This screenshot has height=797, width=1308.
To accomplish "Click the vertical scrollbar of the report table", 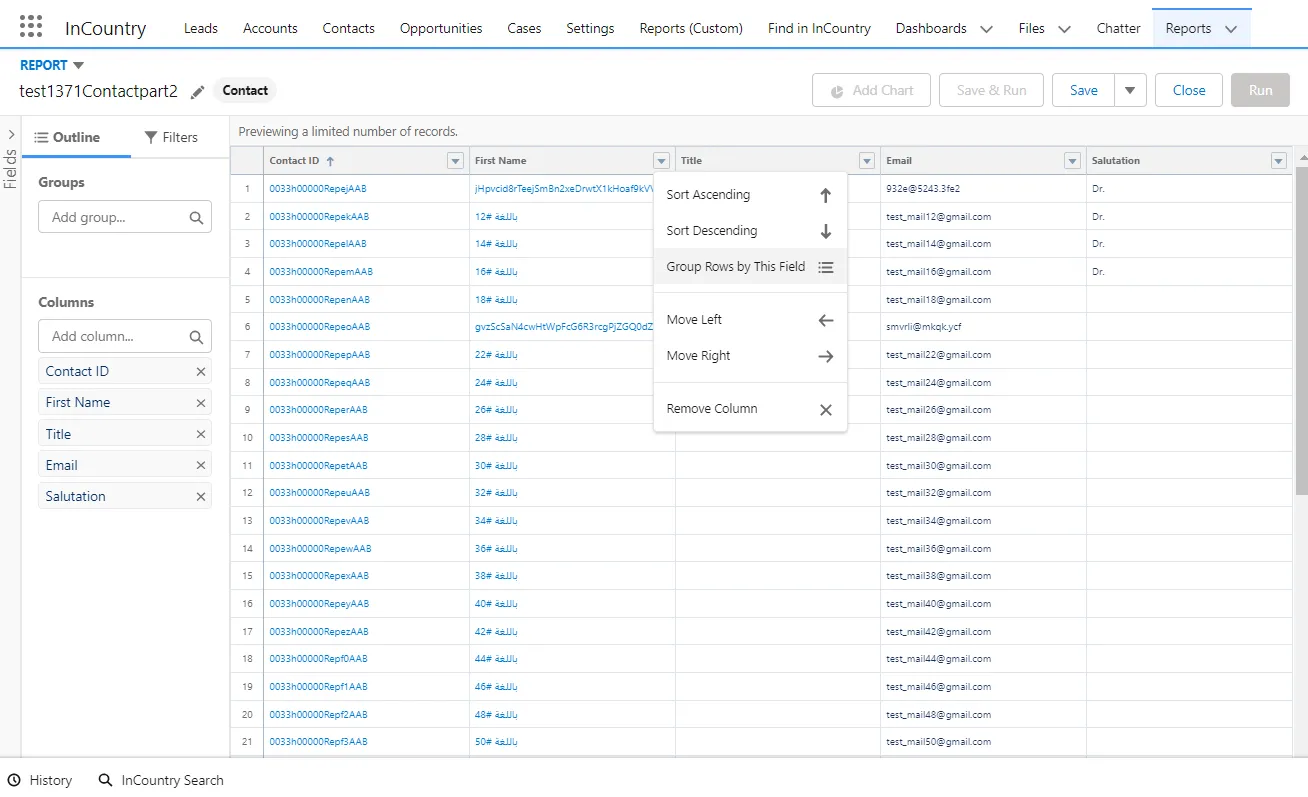I will pos(1300,330).
